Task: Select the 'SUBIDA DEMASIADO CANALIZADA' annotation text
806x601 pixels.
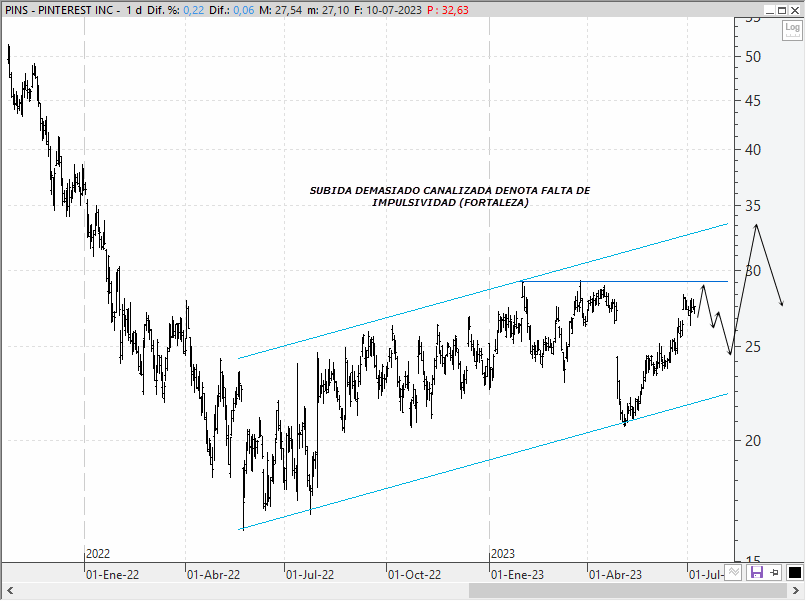Action: (450, 196)
